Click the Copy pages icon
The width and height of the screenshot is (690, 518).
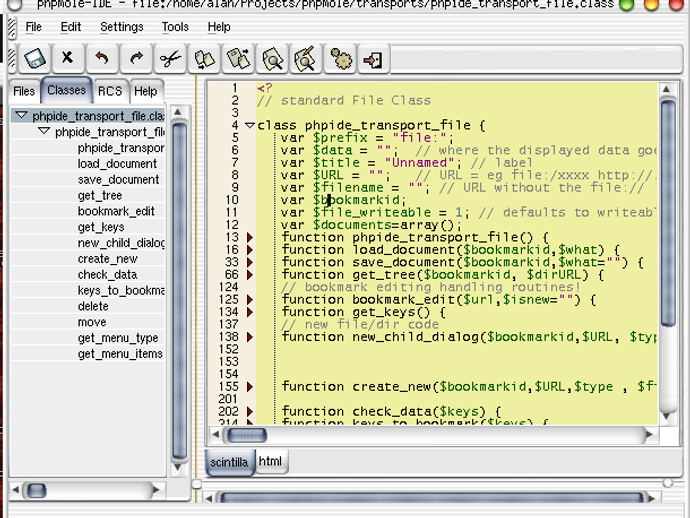(204, 59)
